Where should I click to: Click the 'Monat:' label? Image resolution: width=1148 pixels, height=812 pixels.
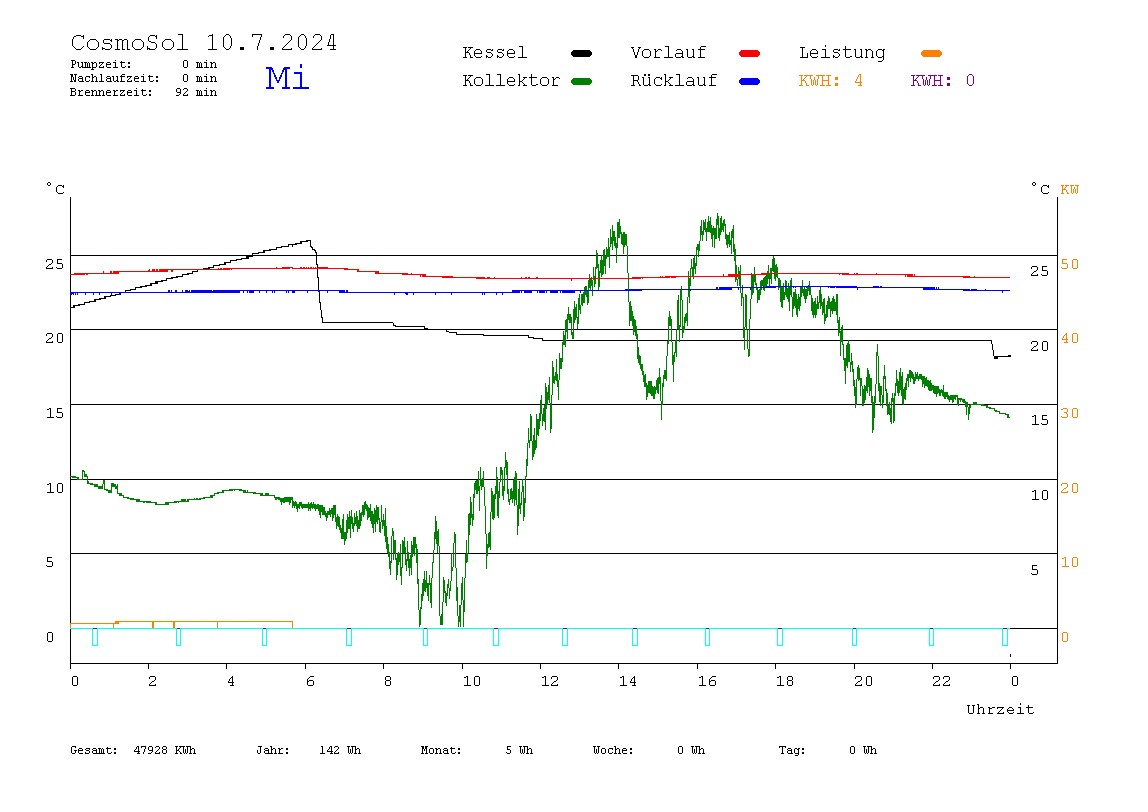tap(441, 750)
